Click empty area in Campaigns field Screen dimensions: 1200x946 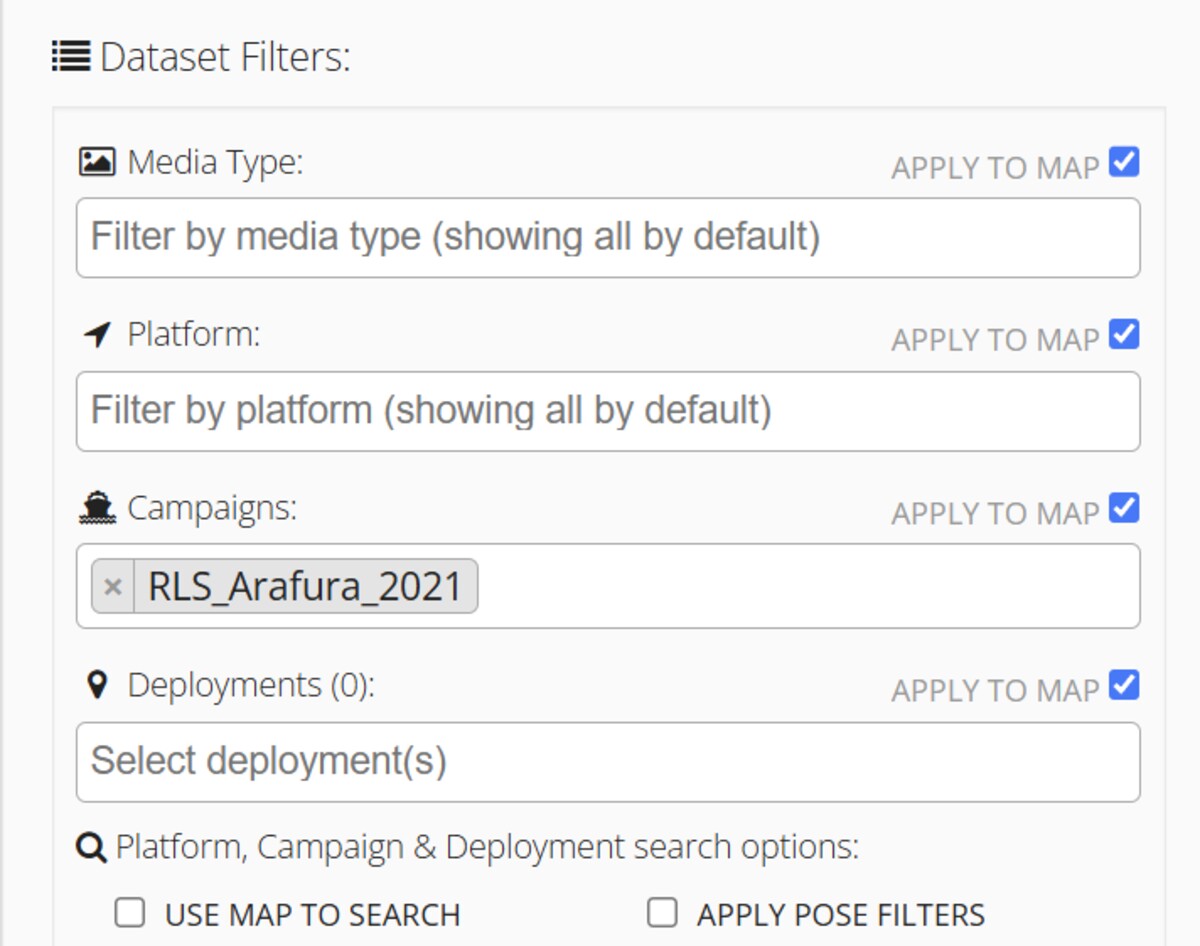(800, 586)
